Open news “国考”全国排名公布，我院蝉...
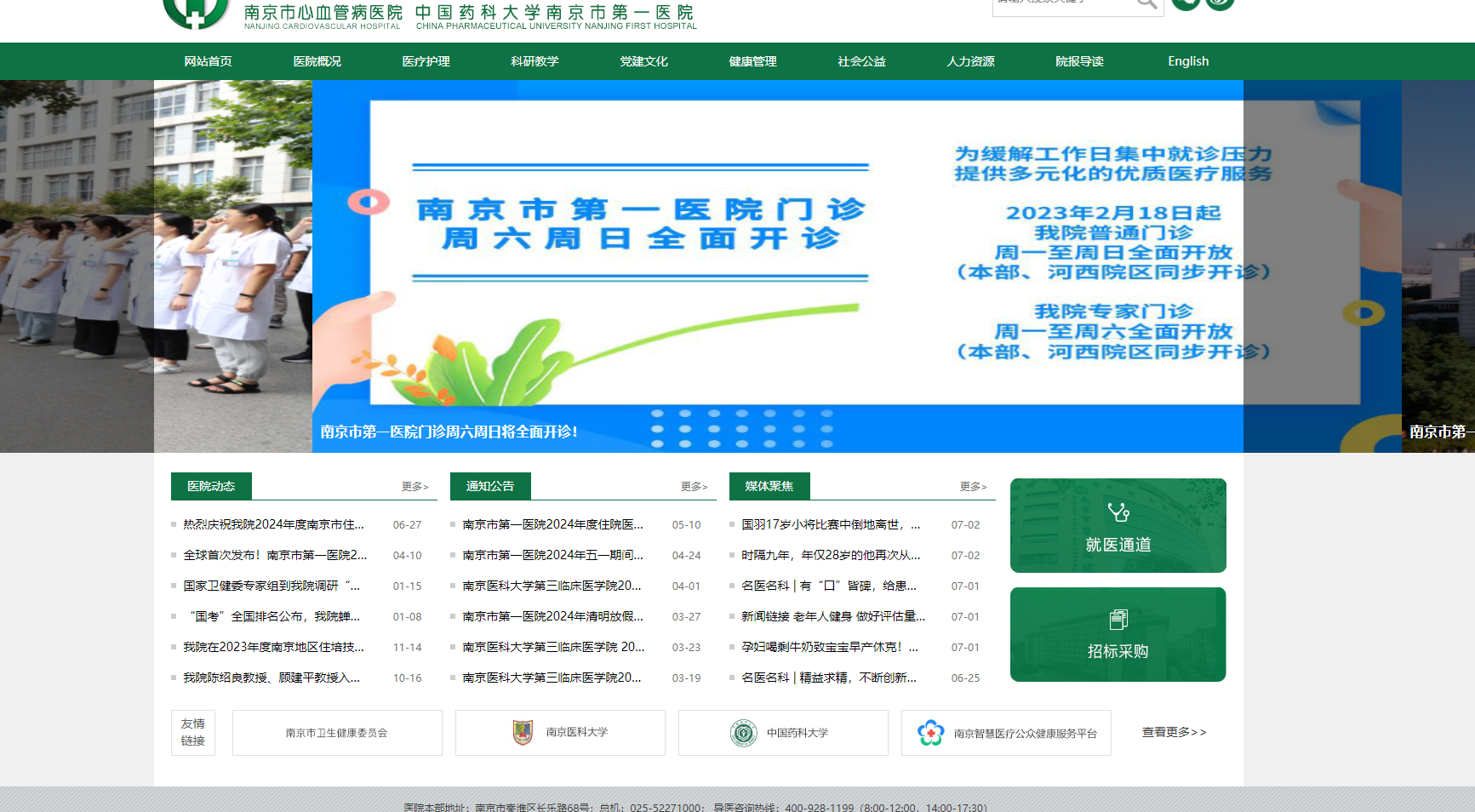 pos(273,616)
